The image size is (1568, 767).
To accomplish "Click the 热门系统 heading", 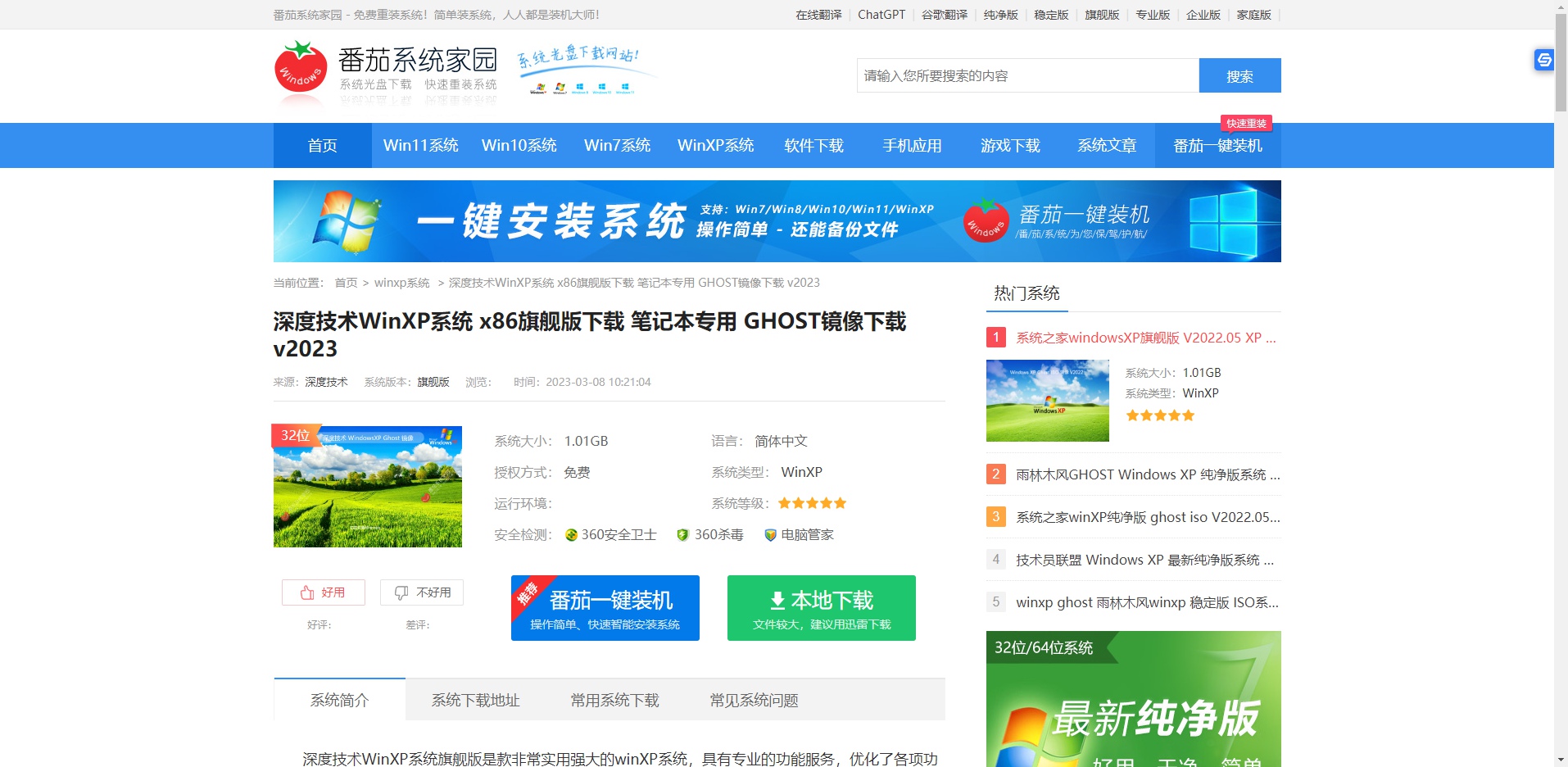I will [x=1026, y=293].
